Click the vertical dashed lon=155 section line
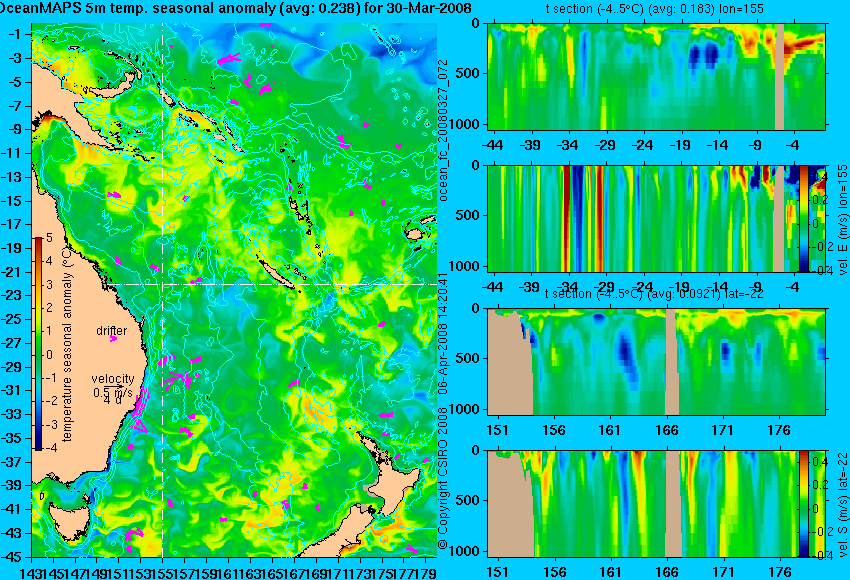Image resolution: width=850 pixels, height=580 pixels. pyautogui.click(x=163, y=289)
